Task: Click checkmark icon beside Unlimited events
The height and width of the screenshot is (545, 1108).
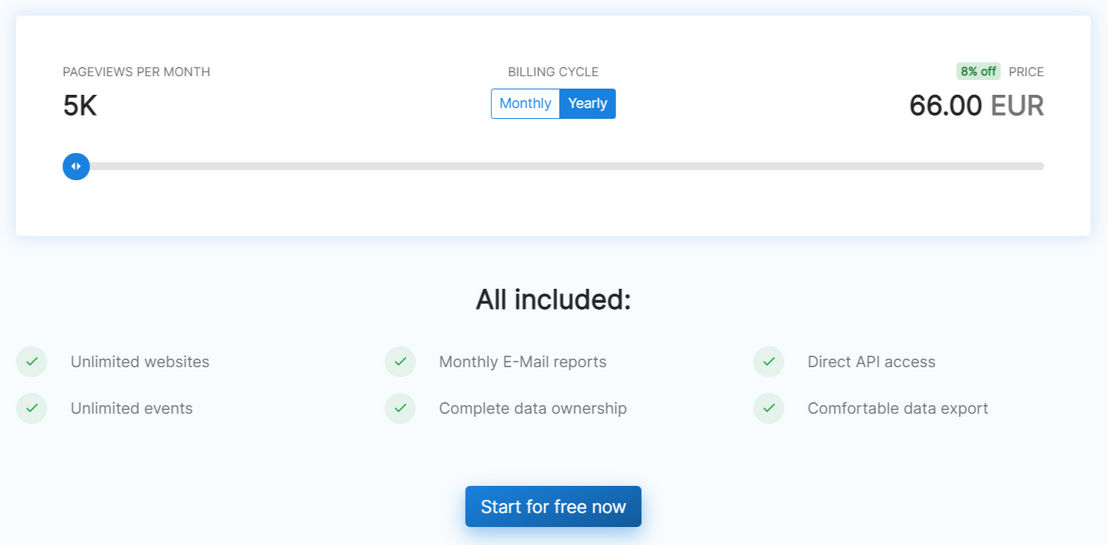Action: [x=32, y=409]
